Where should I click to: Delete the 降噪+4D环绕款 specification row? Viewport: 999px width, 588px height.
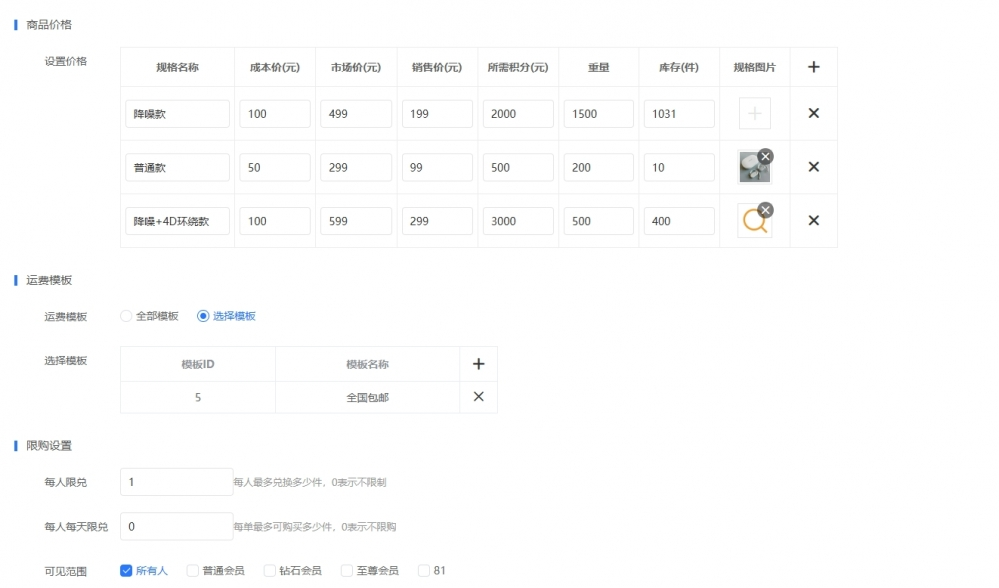click(813, 221)
